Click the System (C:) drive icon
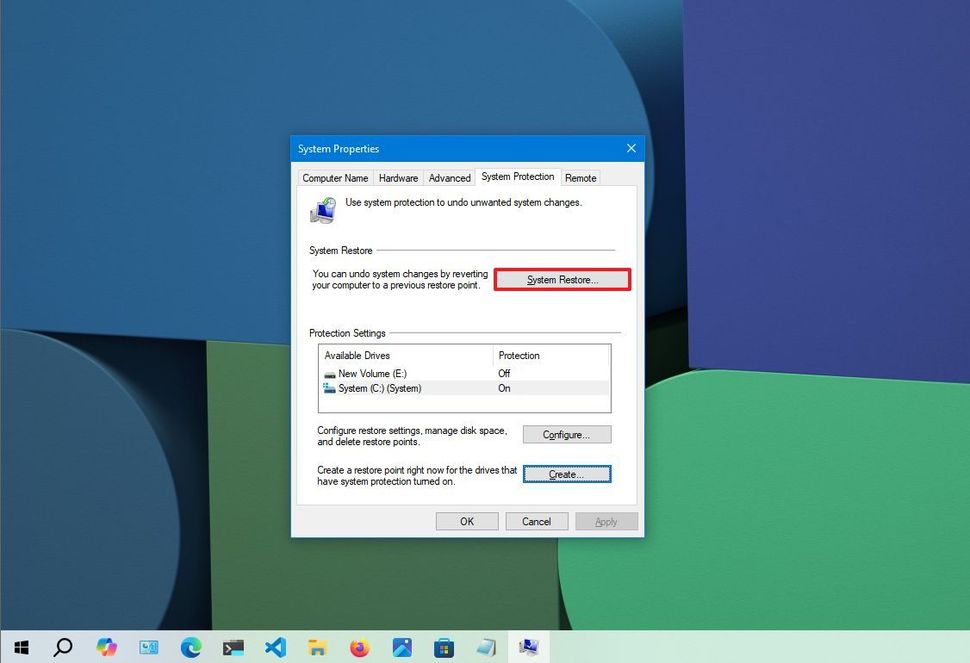The image size is (970, 663). [x=329, y=388]
